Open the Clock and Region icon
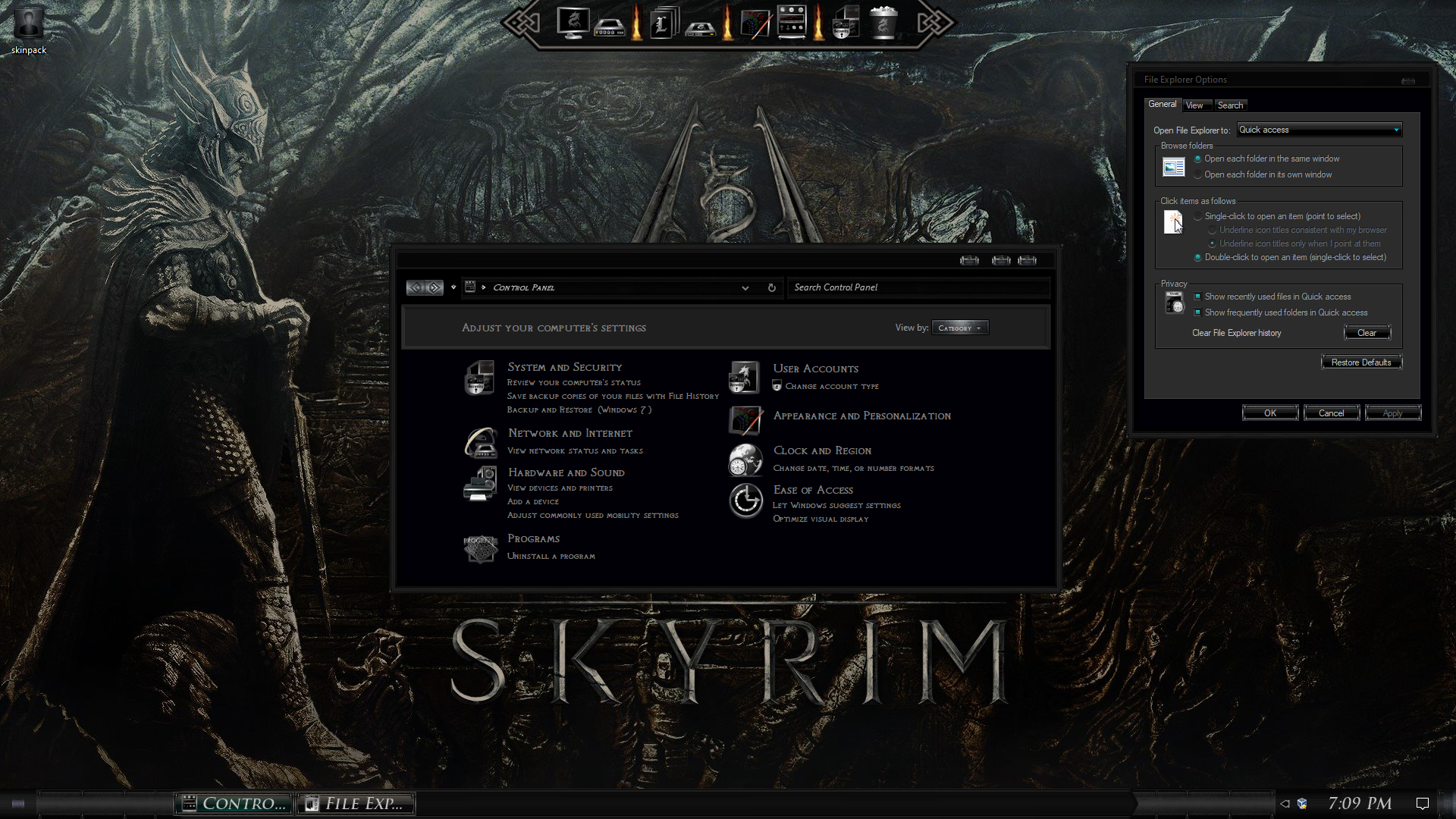Viewport: 1456px width, 819px height. click(x=745, y=460)
